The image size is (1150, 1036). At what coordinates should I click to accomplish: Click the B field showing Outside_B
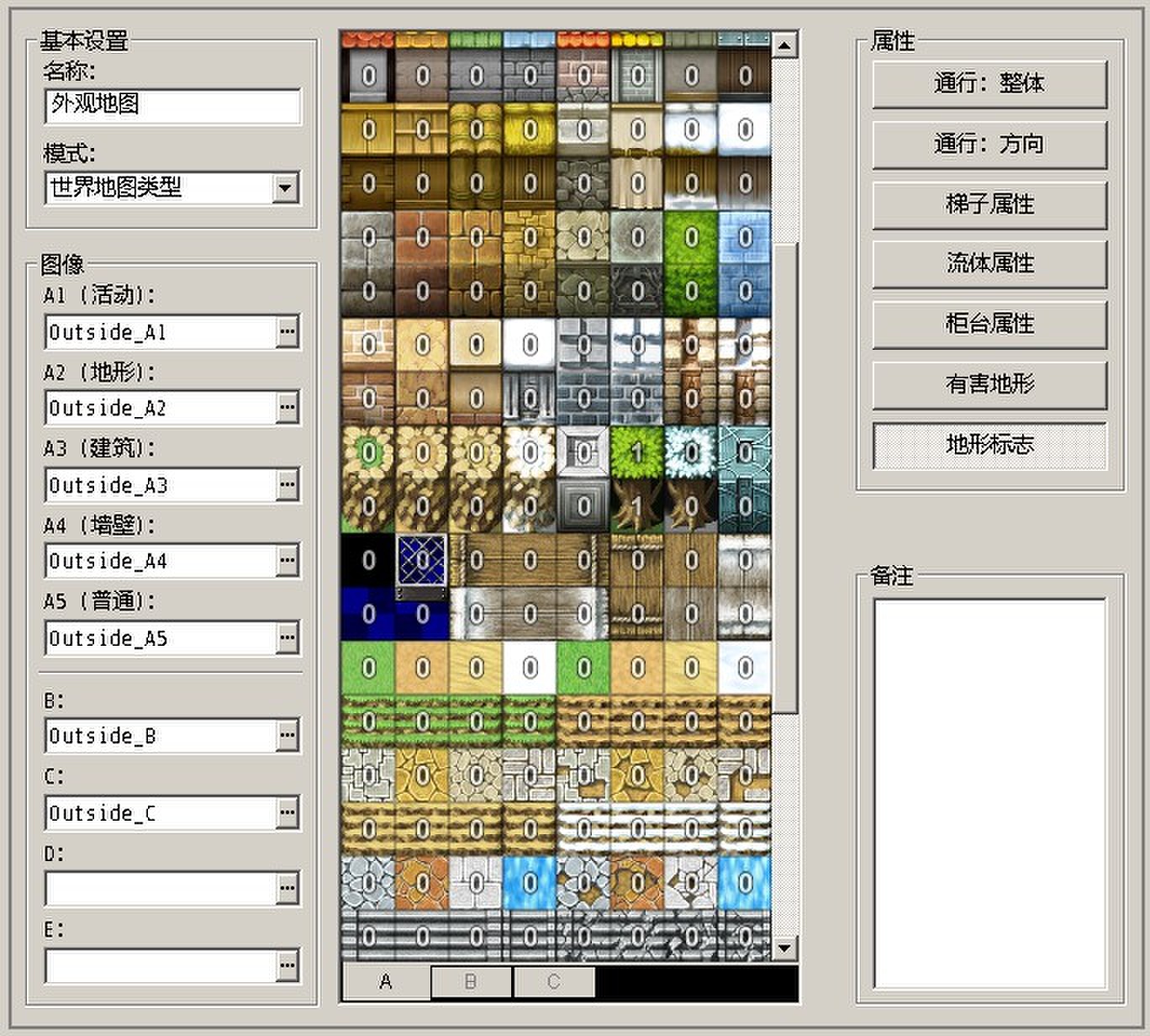coord(161,736)
